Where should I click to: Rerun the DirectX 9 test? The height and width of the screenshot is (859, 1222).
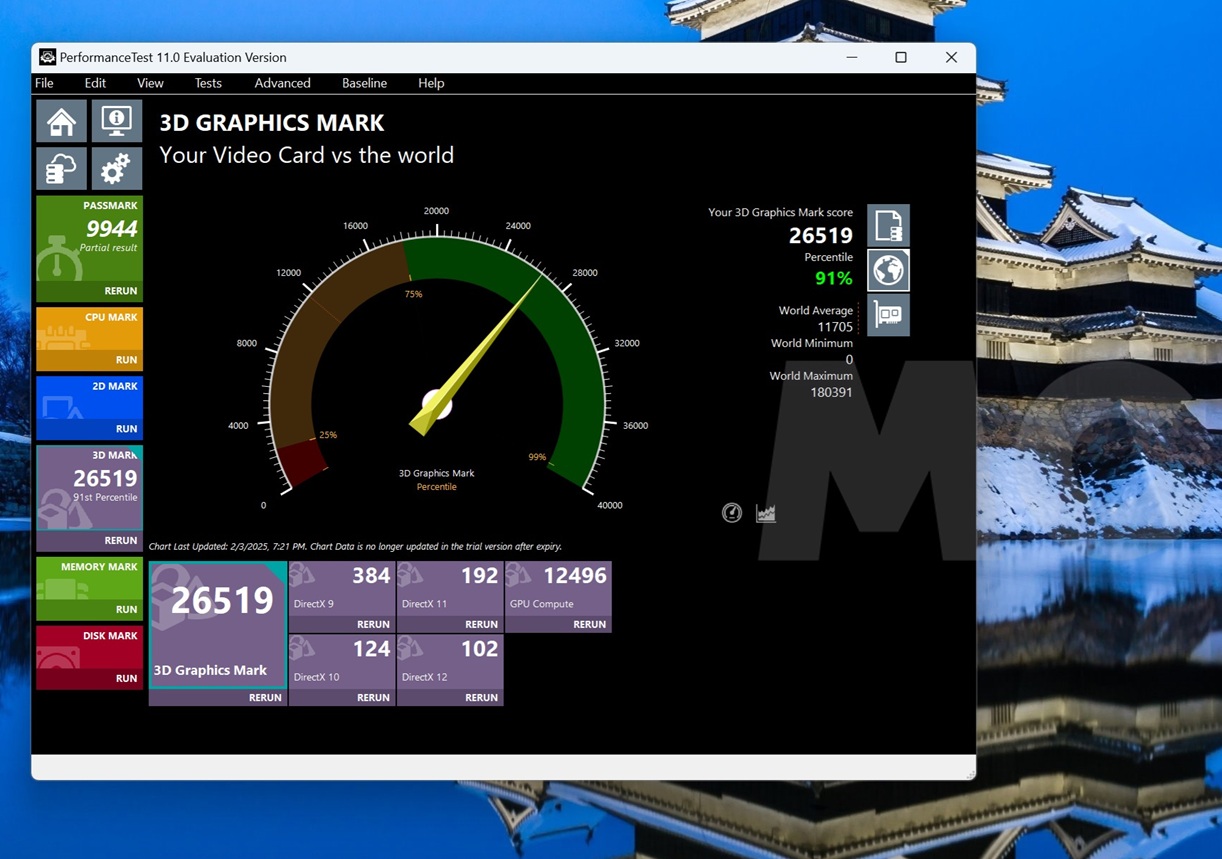tap(373, 624)
